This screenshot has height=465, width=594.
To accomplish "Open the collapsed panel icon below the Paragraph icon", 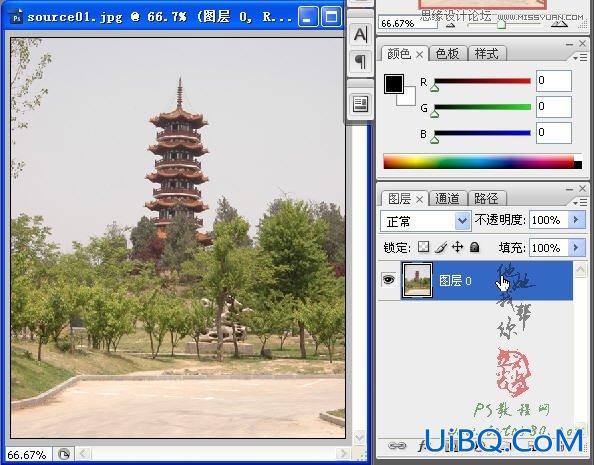I will [x=360, y=104].
